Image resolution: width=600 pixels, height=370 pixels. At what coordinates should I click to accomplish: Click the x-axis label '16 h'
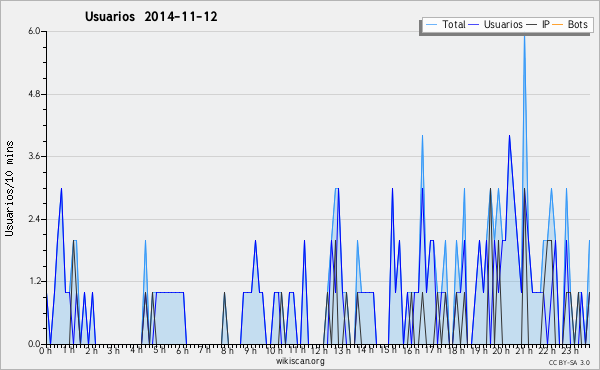point(411,350)
